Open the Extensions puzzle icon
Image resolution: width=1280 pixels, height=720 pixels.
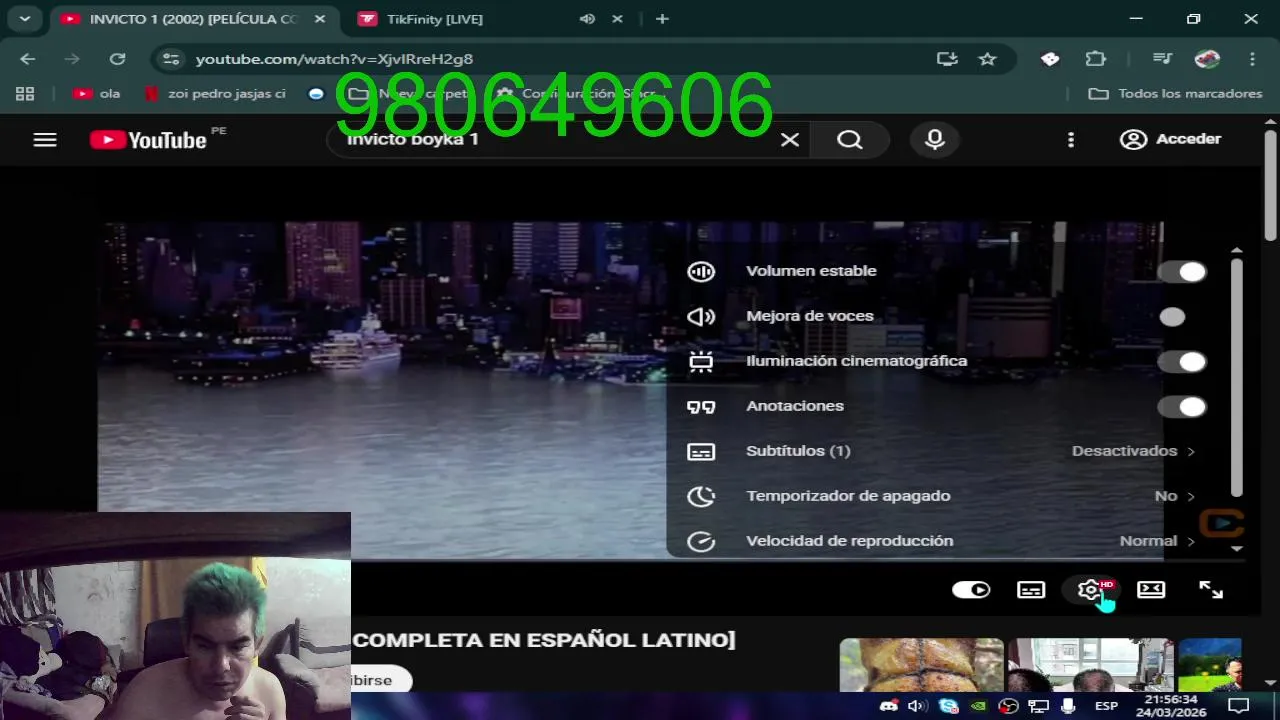pyautogui.click(x=1096, y=59)
